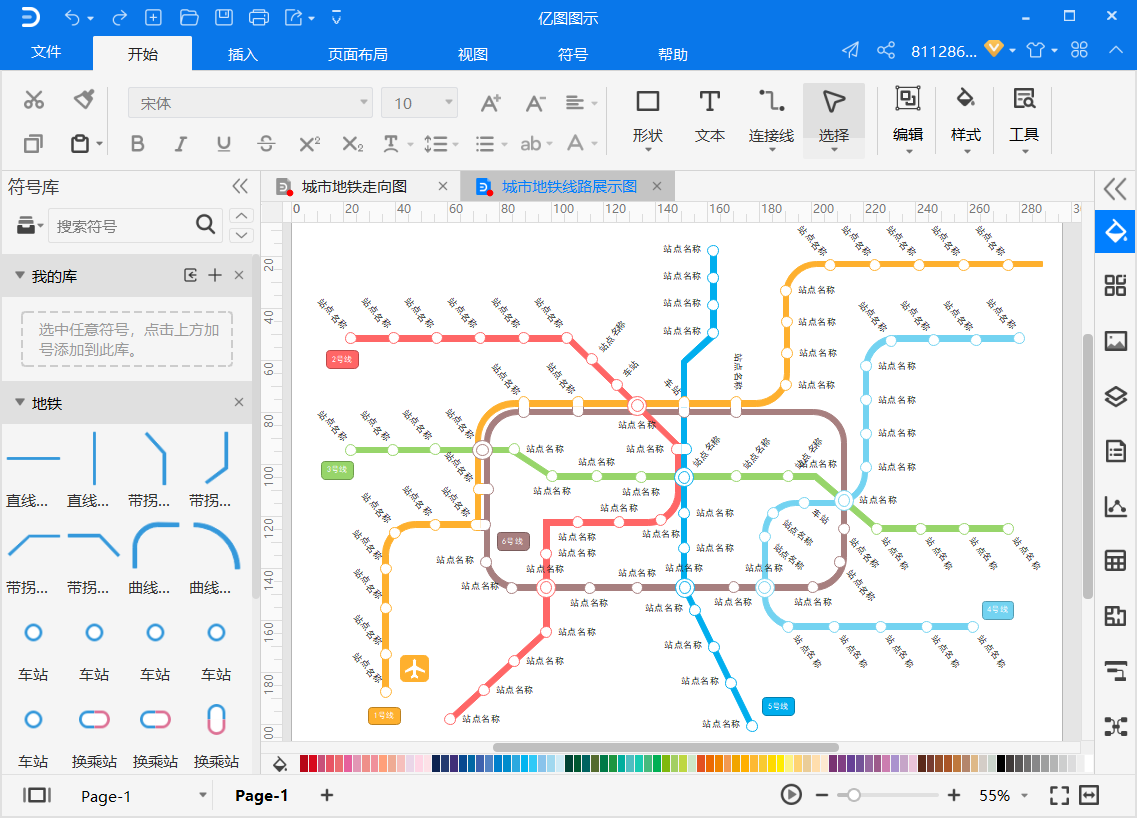Pick the black color swatch in the palette

tap(1001, 764)
